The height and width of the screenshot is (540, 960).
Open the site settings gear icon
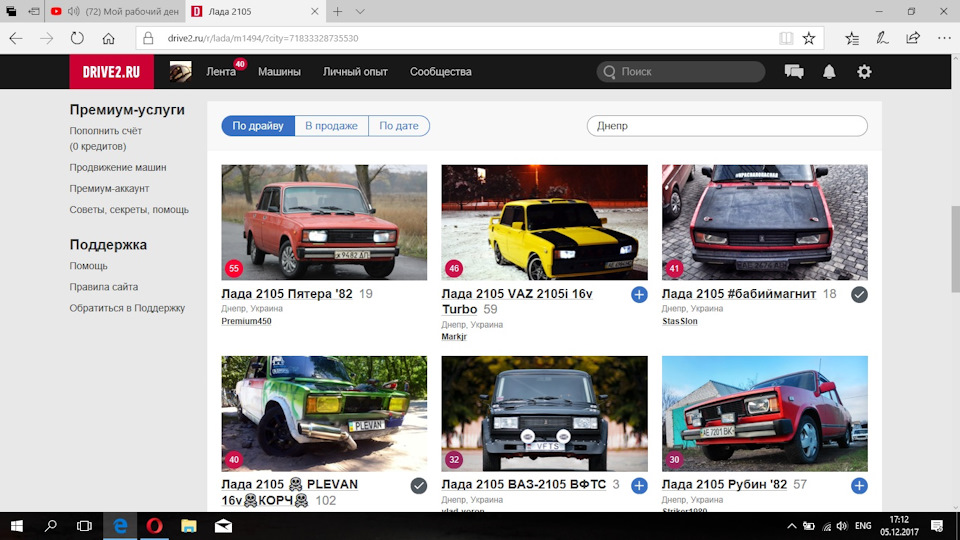coord(864,72)
